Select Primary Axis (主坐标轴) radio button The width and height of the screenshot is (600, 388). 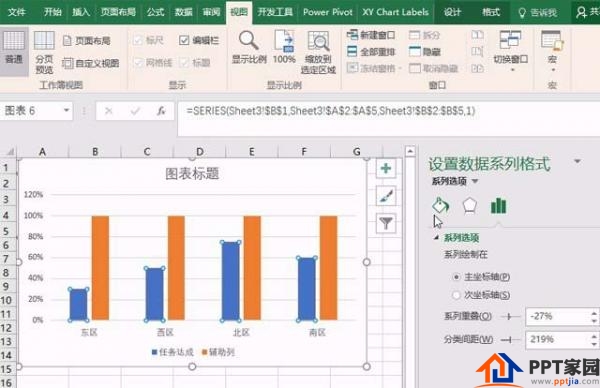click(456, 277)
